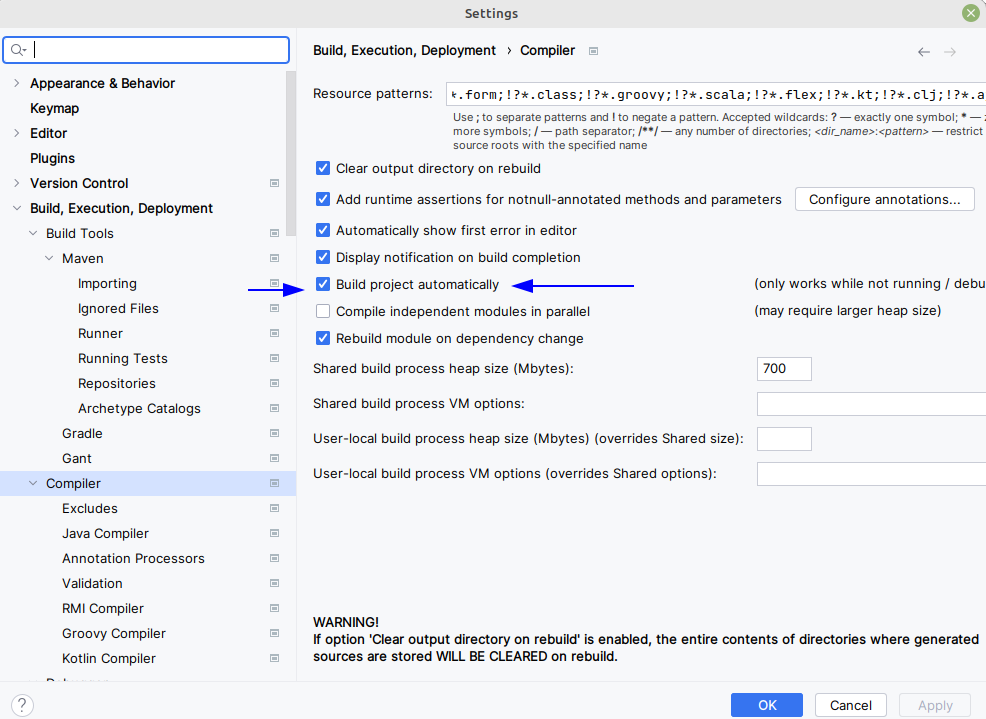
Task: Click the back navigation arrow
Action: (x=923, y=51)
